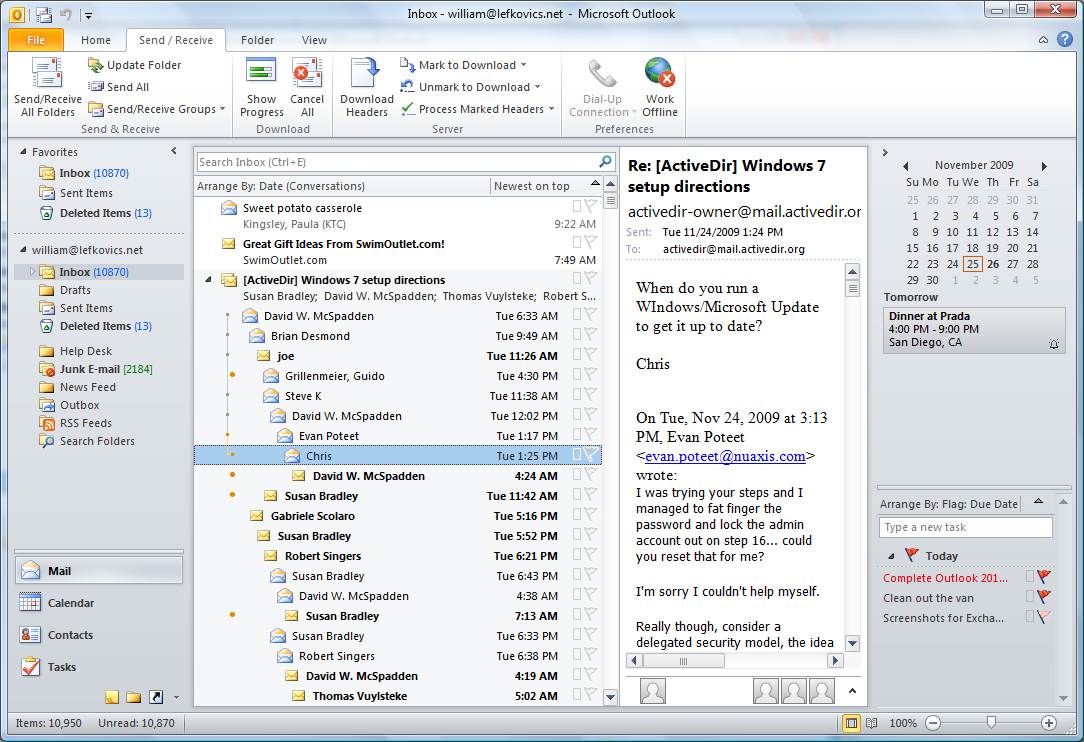
Task: Click reminder bell on Dinner at Prada
Action: (1054, 344)
